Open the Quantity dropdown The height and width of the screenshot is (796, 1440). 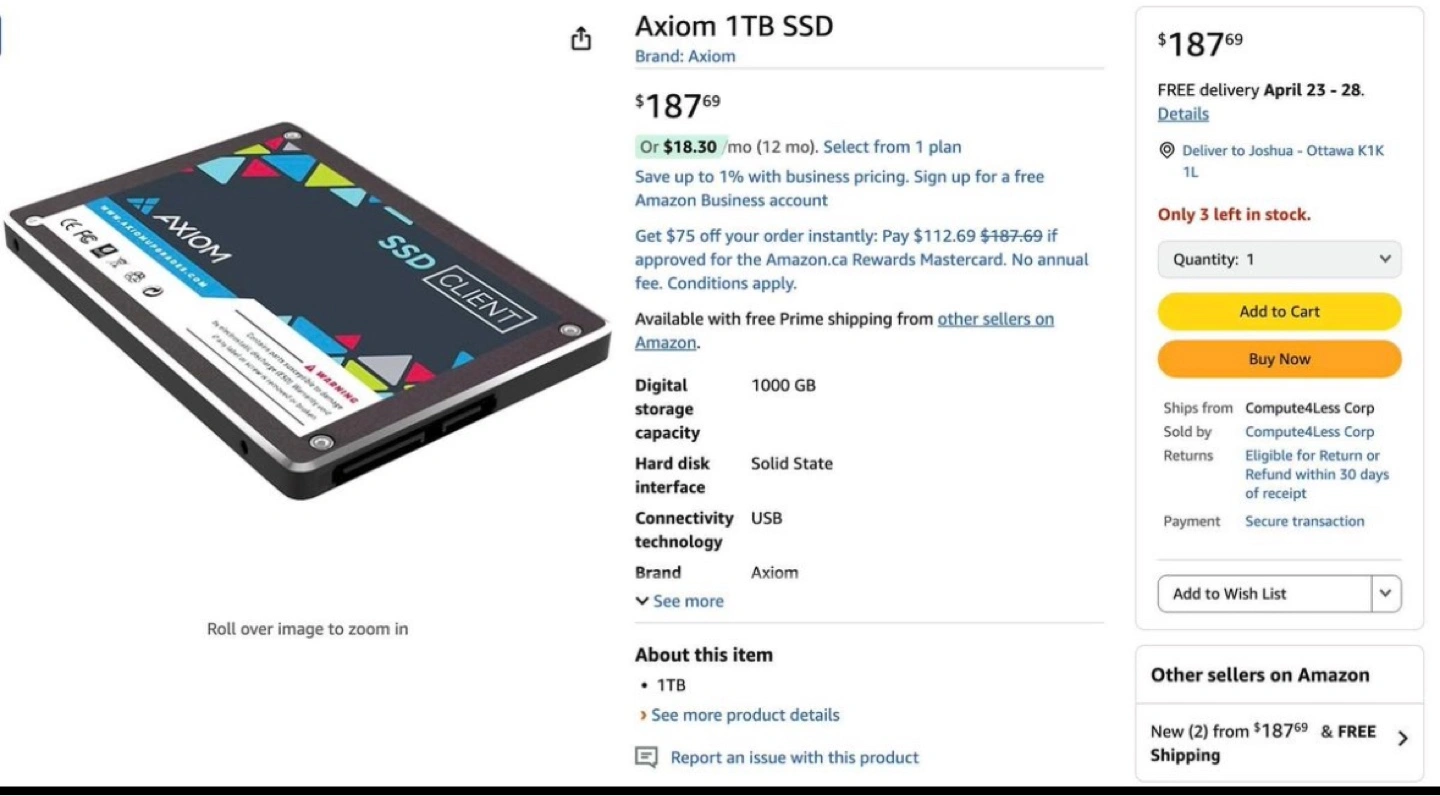pyautogui.click(x=1279, y=259)
